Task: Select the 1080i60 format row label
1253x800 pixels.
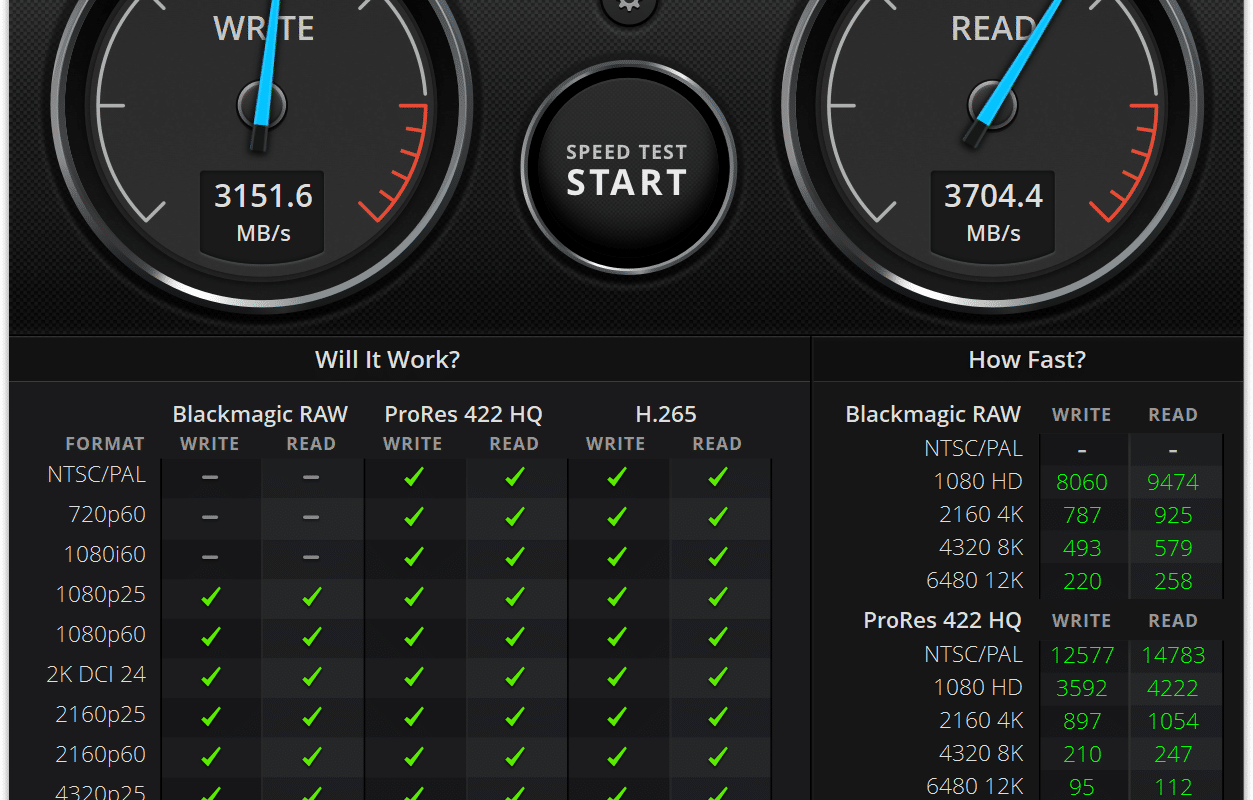Action: [x=105, y=555]
